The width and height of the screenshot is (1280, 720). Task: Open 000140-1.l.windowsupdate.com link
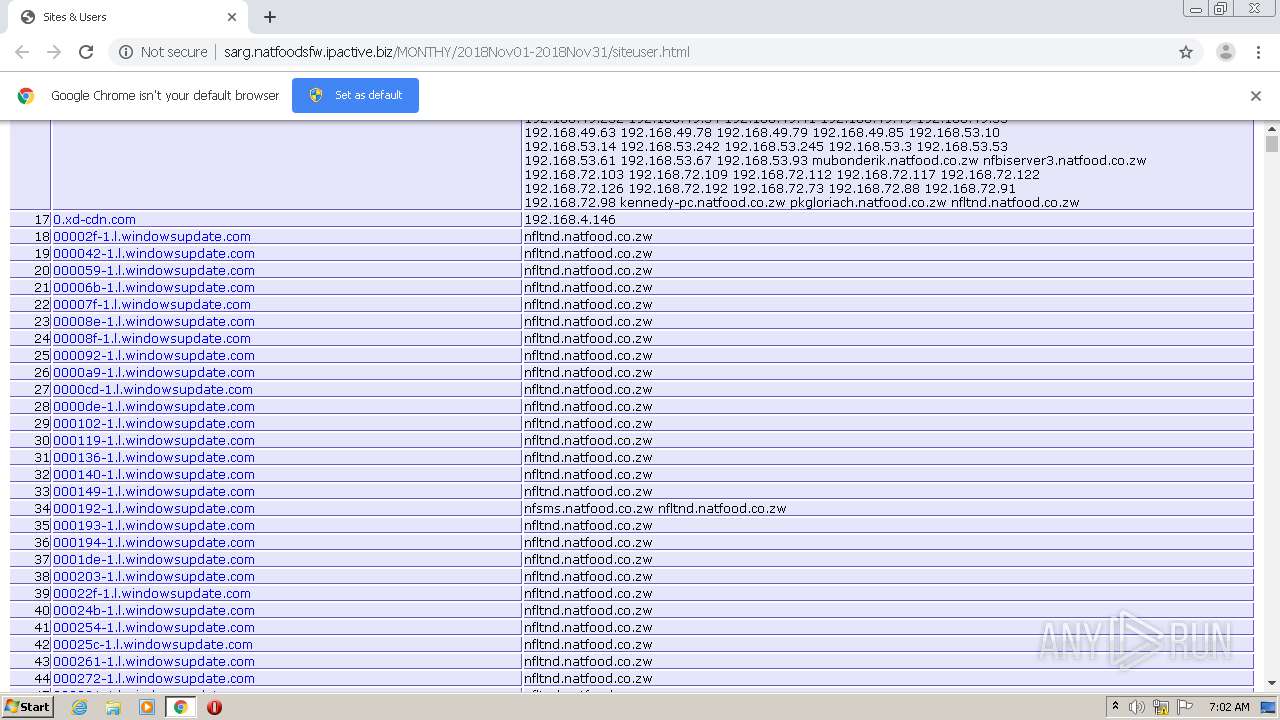coord(154,474)
